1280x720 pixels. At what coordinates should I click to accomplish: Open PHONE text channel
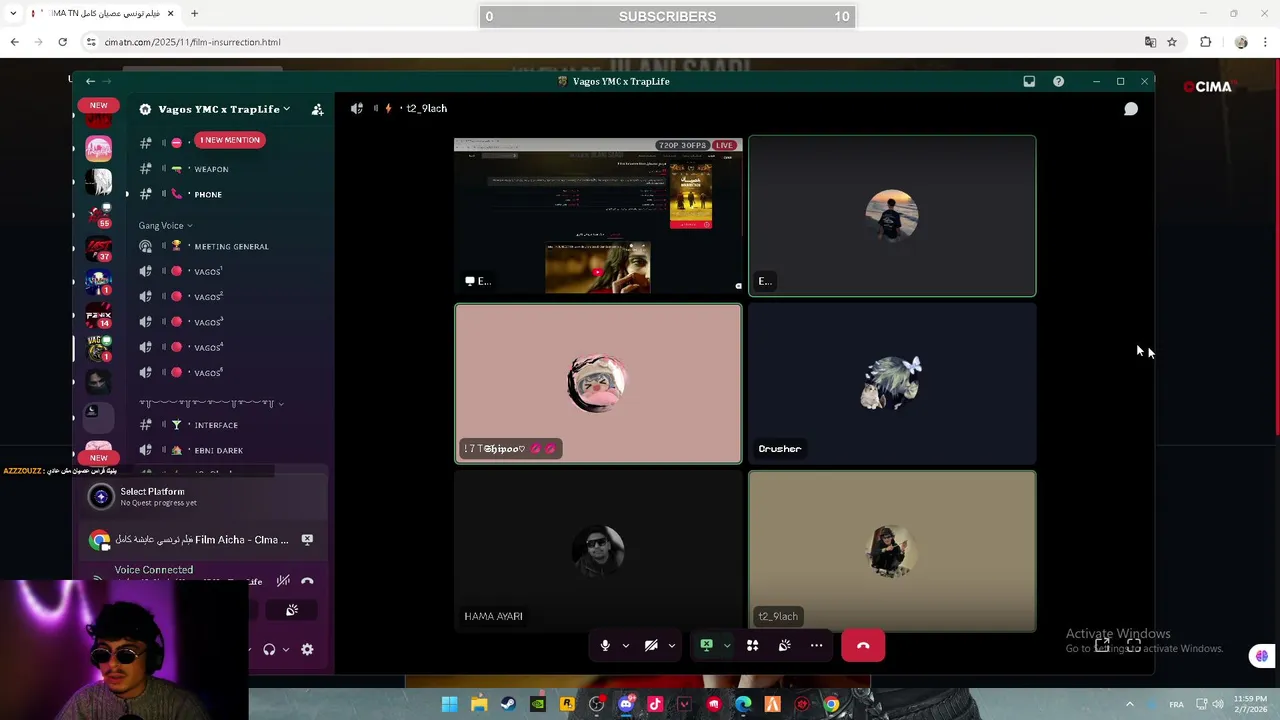[x=231, y=194]
